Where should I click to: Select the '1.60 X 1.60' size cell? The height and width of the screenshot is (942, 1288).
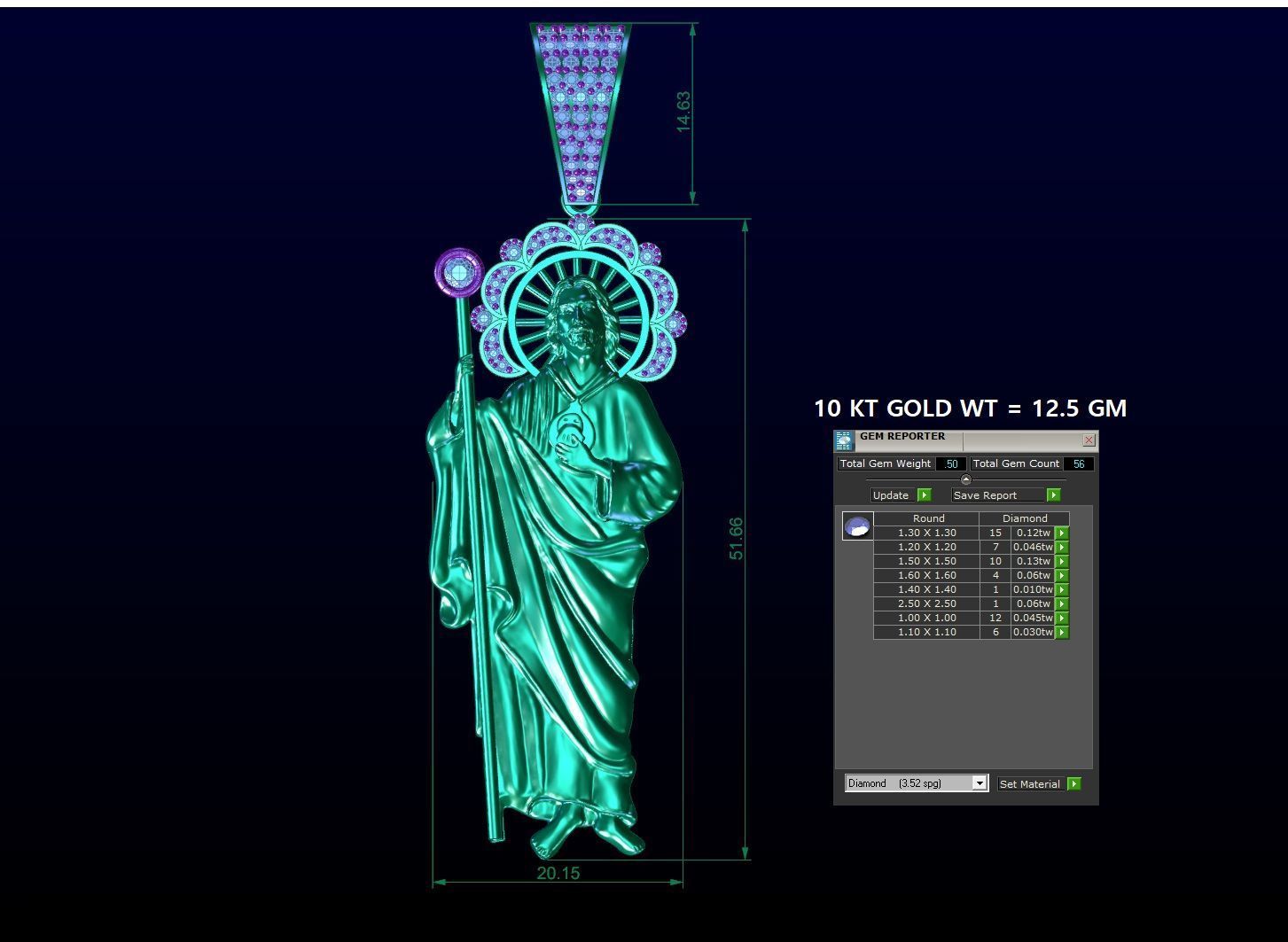click(927, 576)
